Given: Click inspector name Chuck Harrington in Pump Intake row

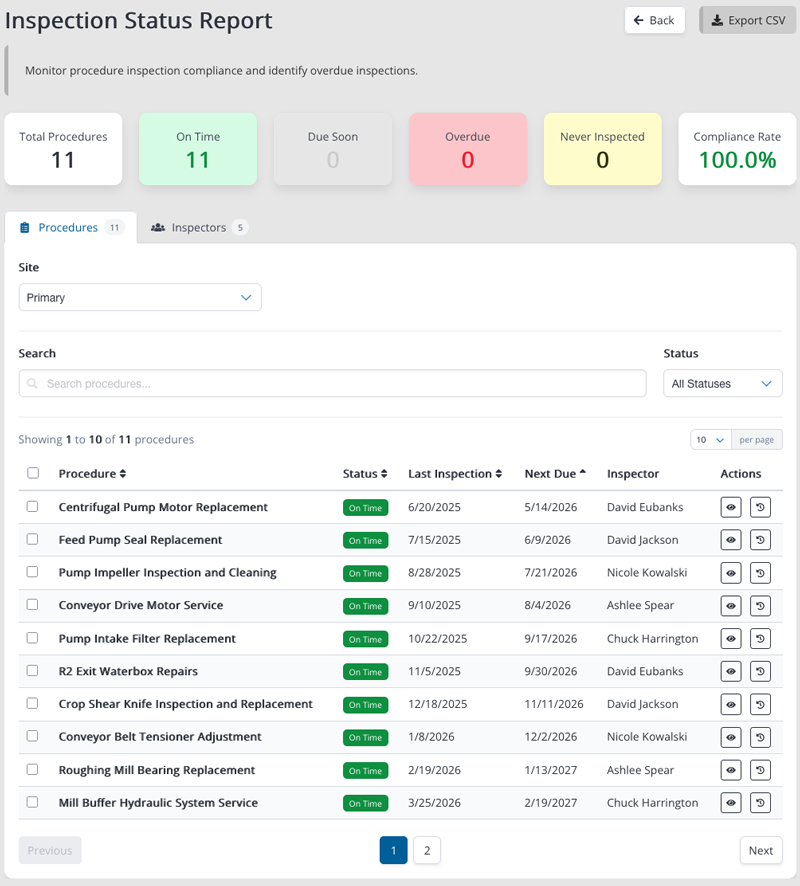Looking at the screenshot, I should click(x=653, y=639).
